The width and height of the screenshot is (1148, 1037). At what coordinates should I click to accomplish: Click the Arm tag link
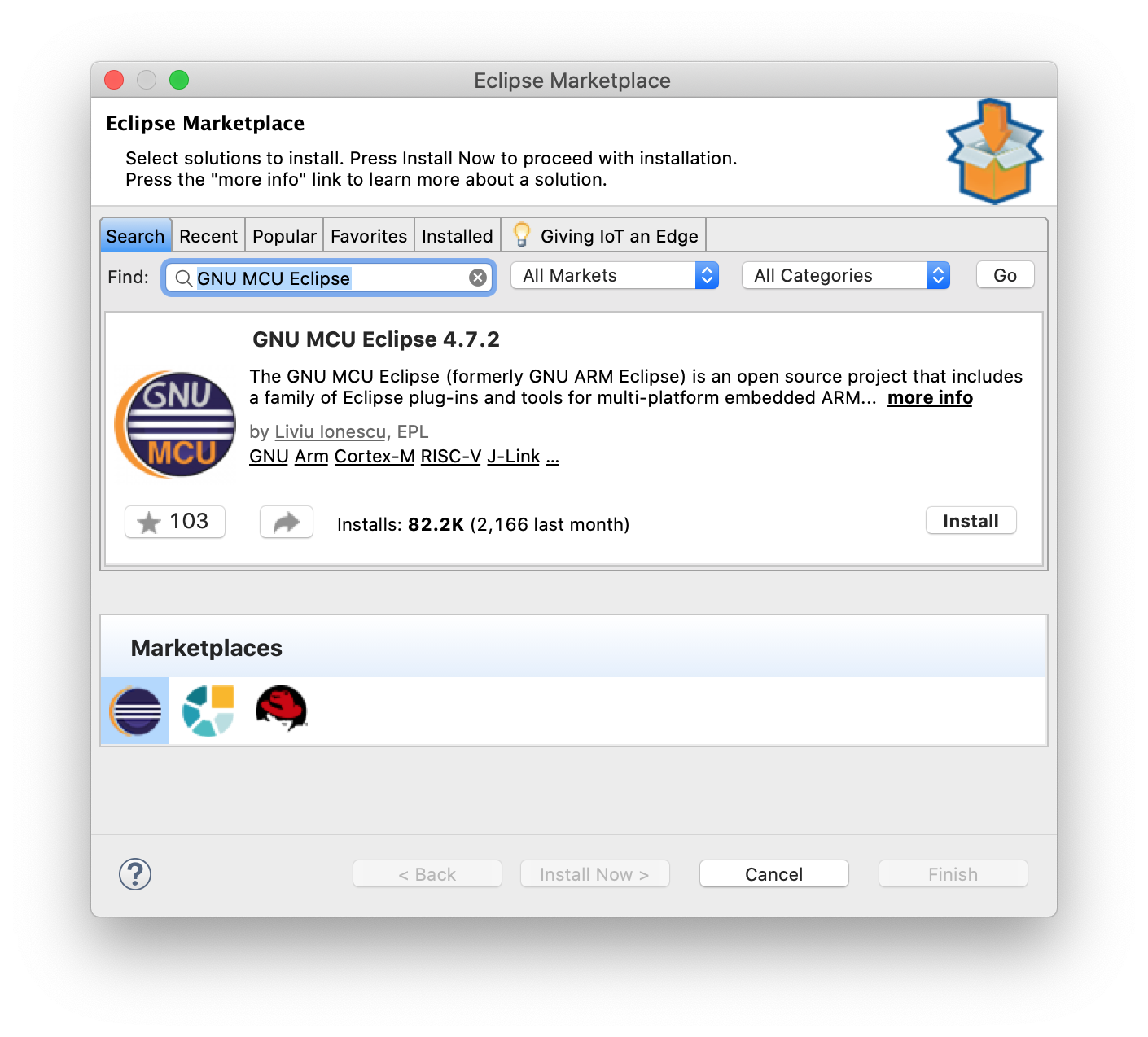tap(311, 456)
